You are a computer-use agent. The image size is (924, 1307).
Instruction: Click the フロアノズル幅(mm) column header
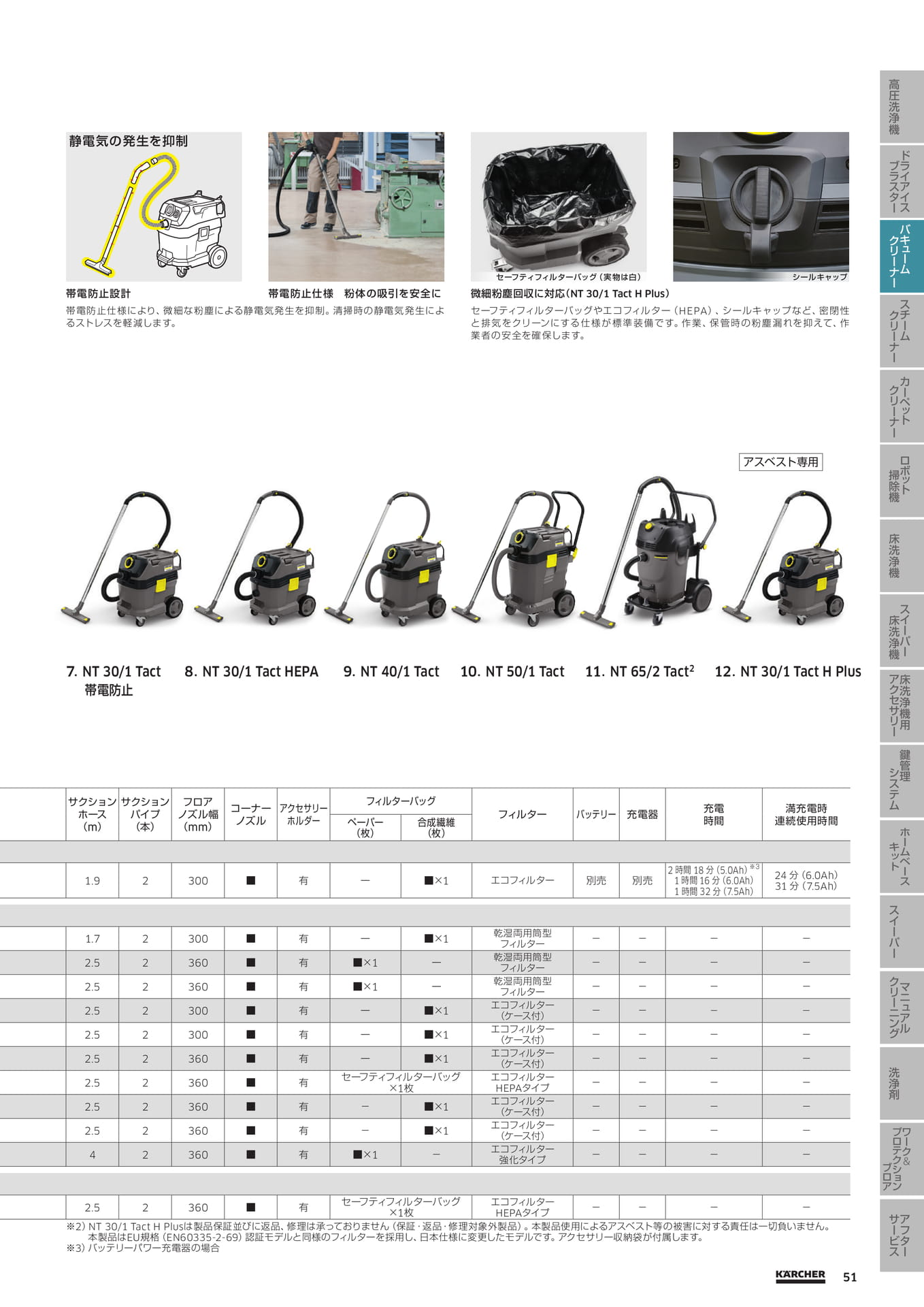coord(198,814)
